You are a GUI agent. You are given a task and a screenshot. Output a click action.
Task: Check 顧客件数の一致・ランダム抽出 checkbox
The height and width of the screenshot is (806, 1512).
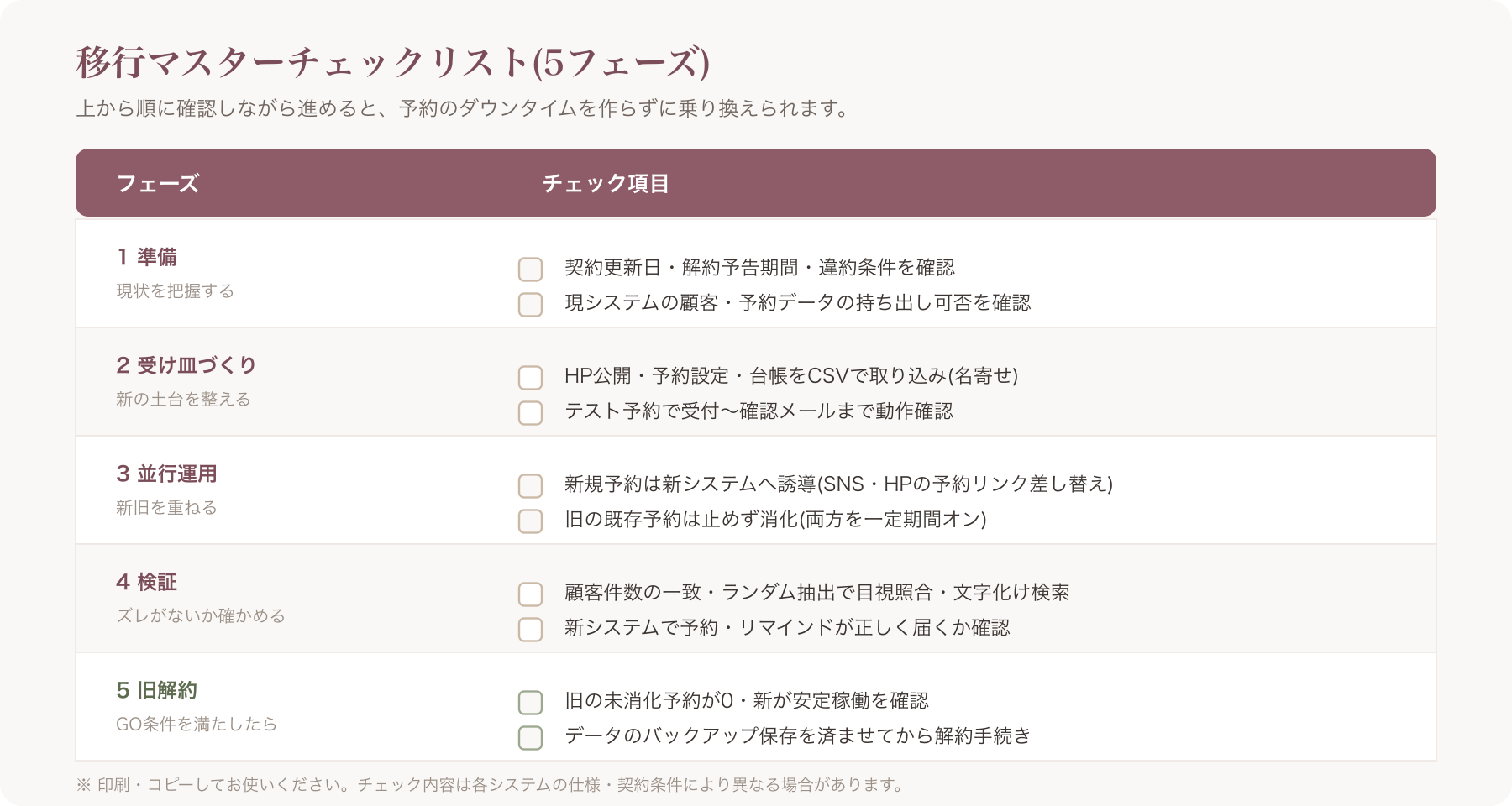(530, 594)
